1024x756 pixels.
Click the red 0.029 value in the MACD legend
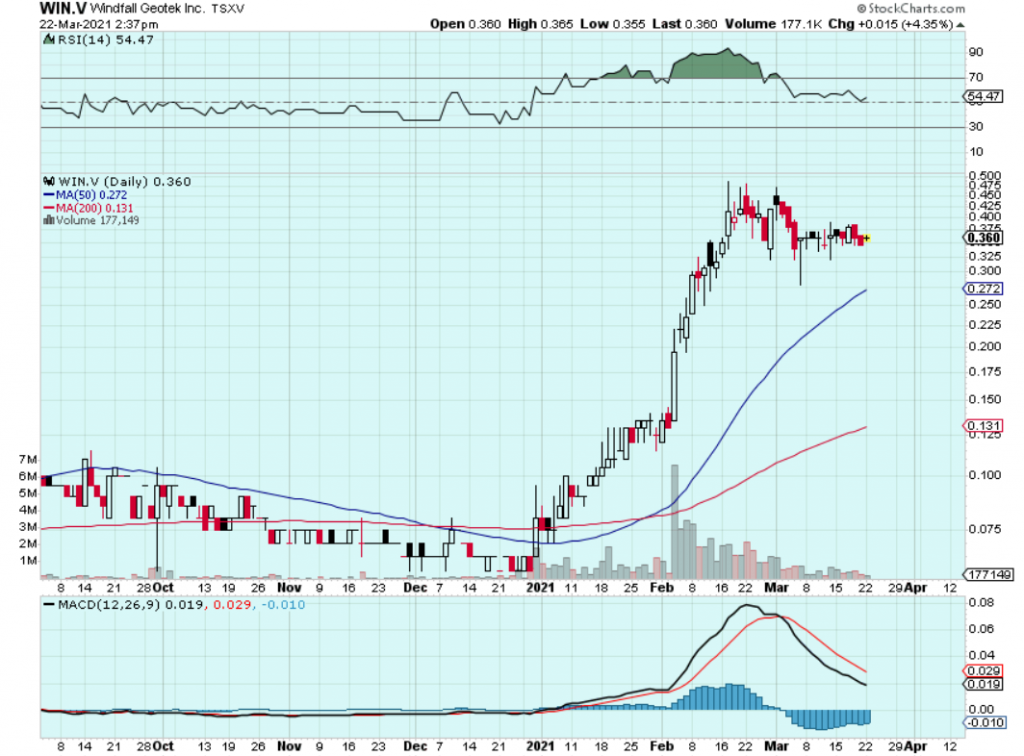[x=233, y=605]
